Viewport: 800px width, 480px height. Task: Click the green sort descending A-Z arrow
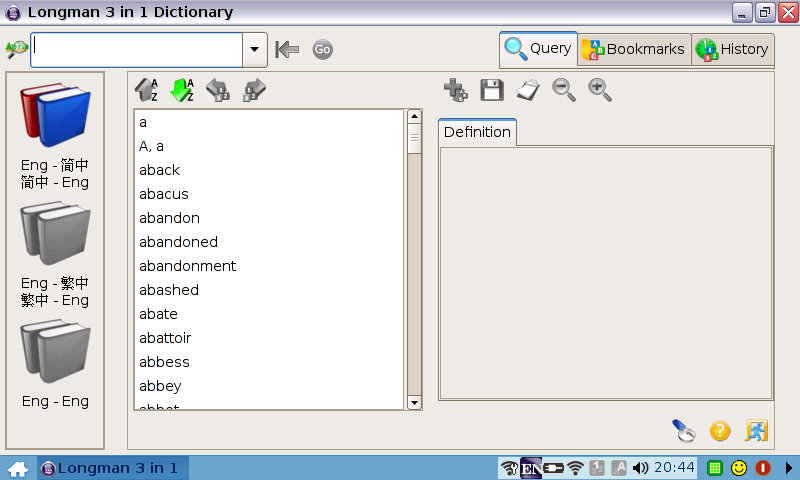point(182,90)
